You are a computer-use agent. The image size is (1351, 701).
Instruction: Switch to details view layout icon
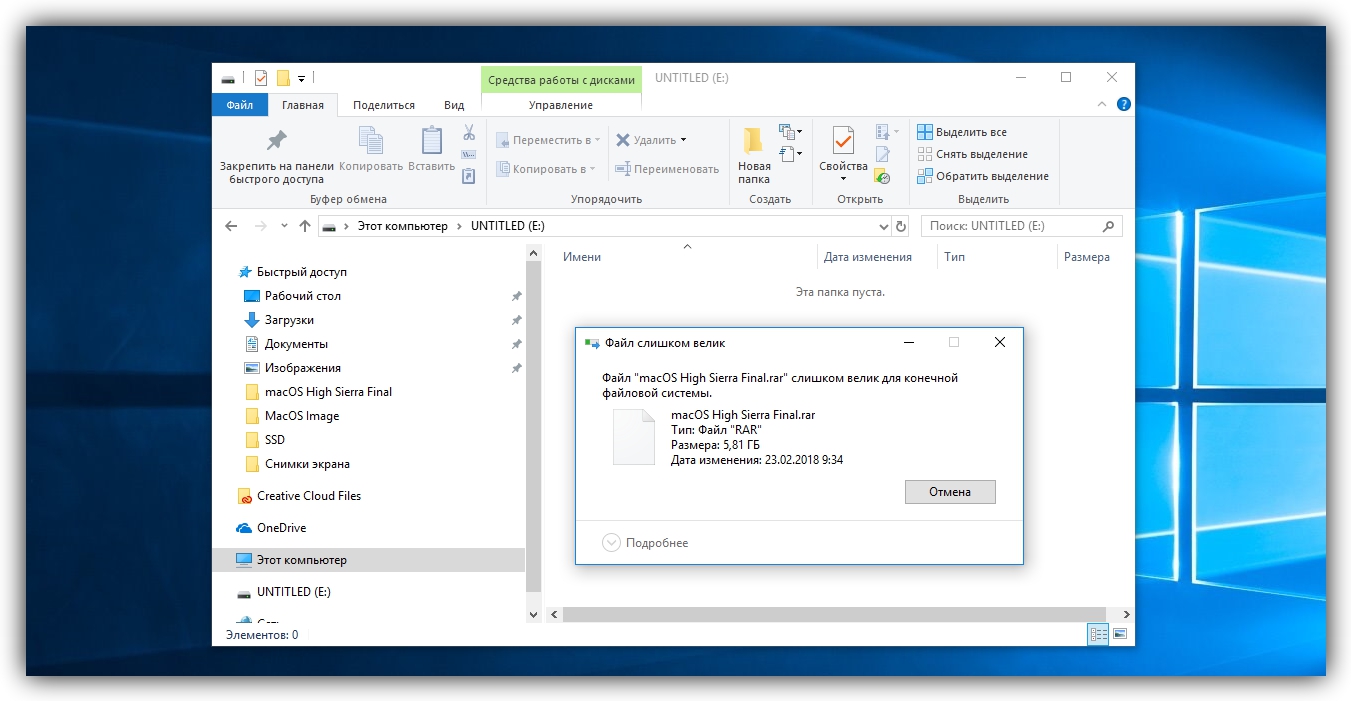pyautogui.click(x=1098, y=634)
